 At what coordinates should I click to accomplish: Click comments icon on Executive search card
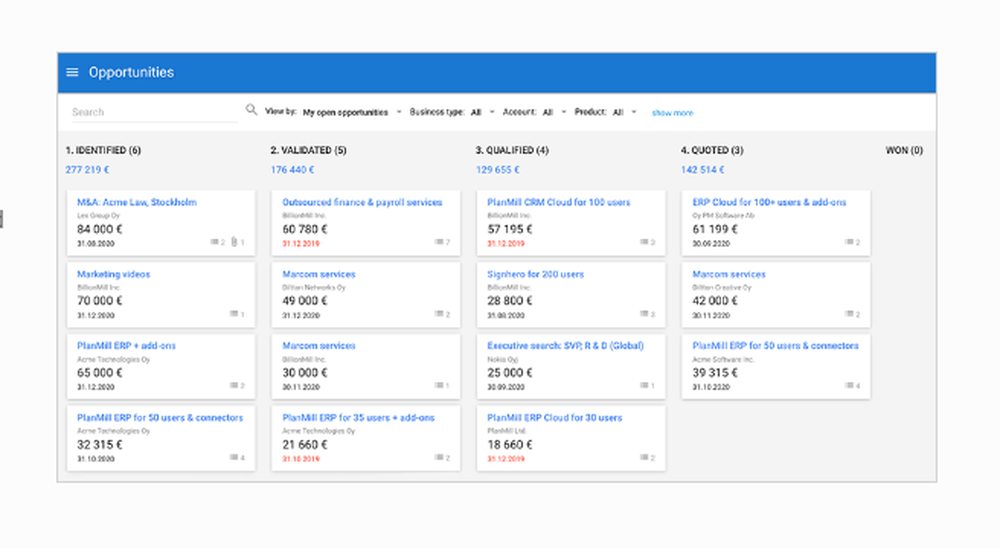644,386
